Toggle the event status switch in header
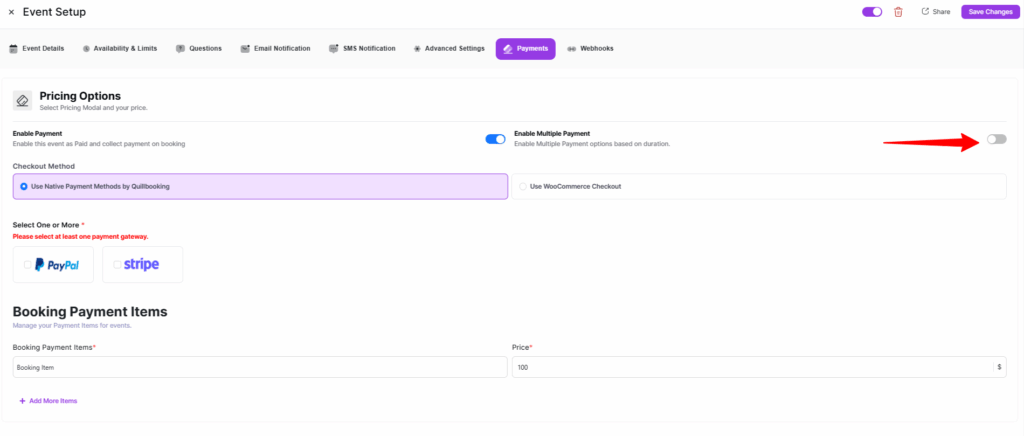Viewport: 1024px width, 436px height. pyautogui.click(x=872, y=12)
